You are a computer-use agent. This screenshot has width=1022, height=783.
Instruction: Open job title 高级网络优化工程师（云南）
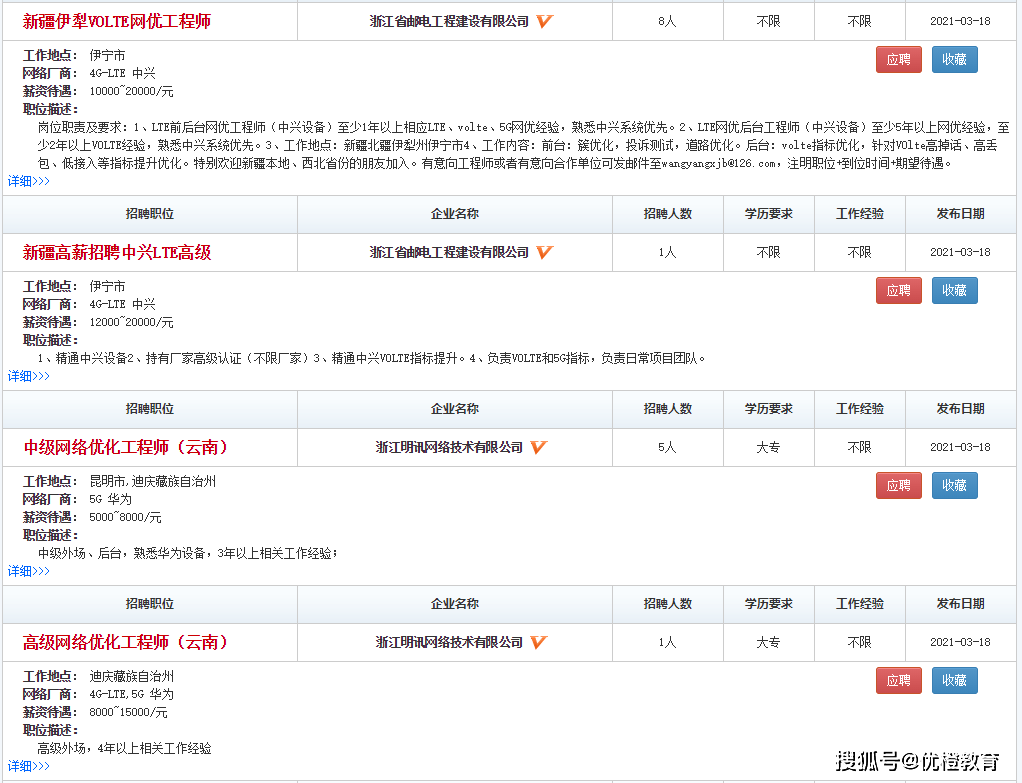click(x=126, y=642)
